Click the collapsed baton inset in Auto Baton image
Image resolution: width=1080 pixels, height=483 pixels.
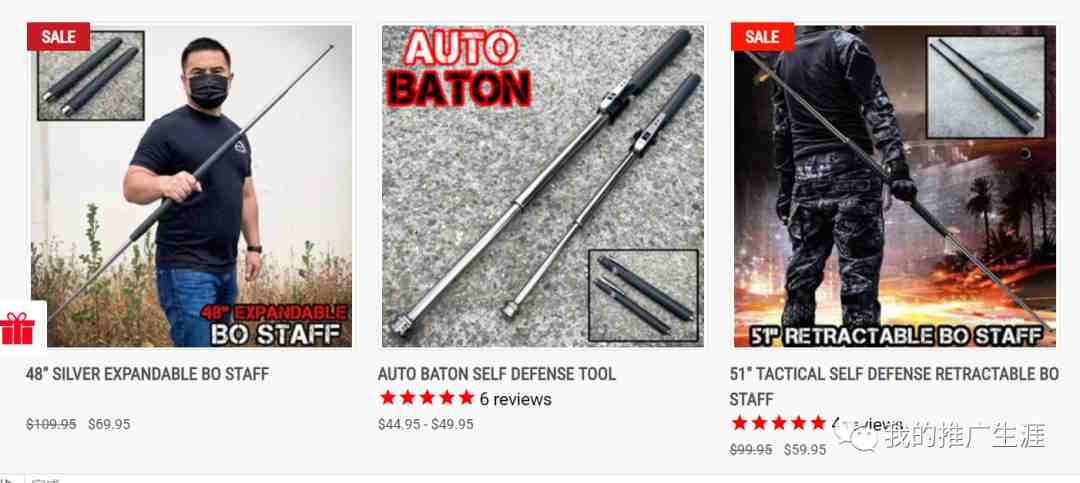coord(643,296)
